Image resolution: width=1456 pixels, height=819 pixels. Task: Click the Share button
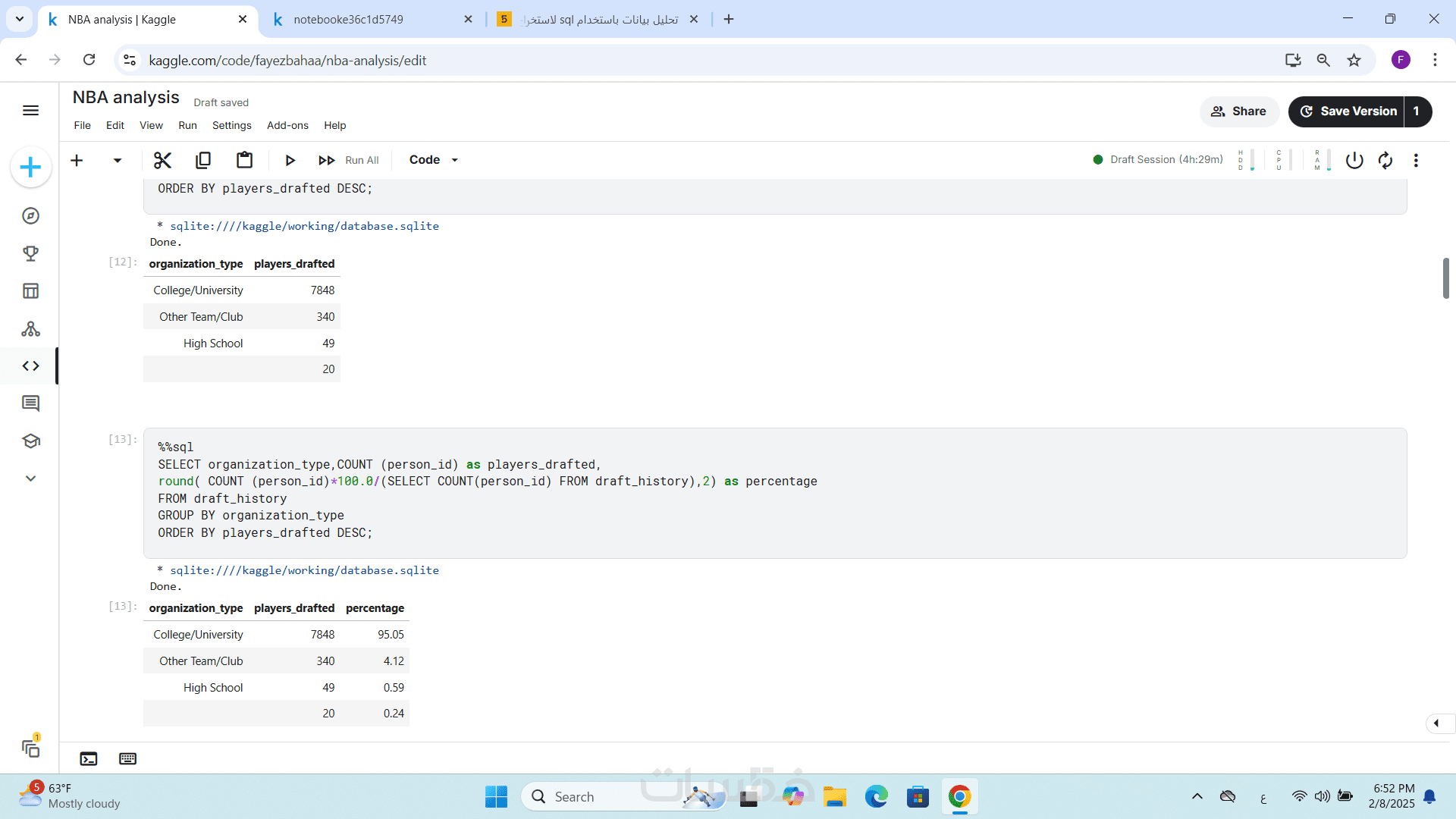[x=1239, y=111]
